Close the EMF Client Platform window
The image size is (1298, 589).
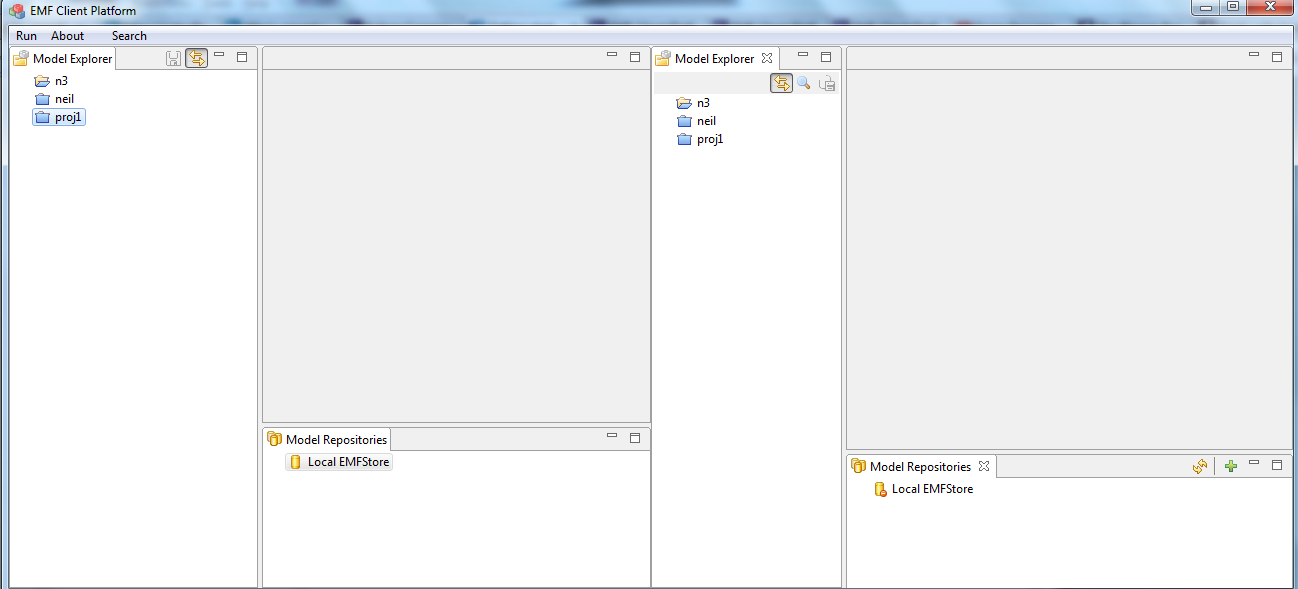[x=1268, y=7]
